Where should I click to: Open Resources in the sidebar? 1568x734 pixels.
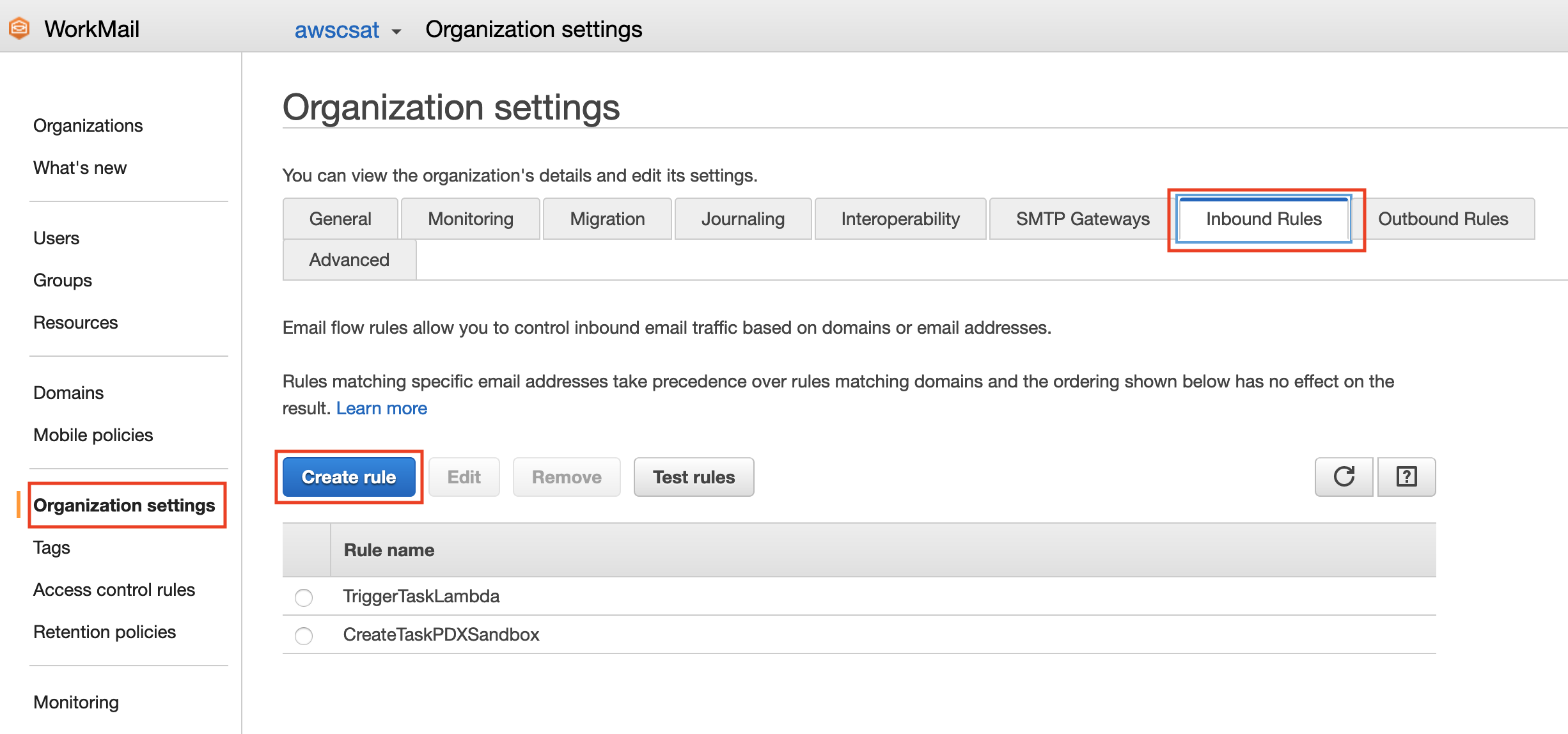(x=75, y=322)
